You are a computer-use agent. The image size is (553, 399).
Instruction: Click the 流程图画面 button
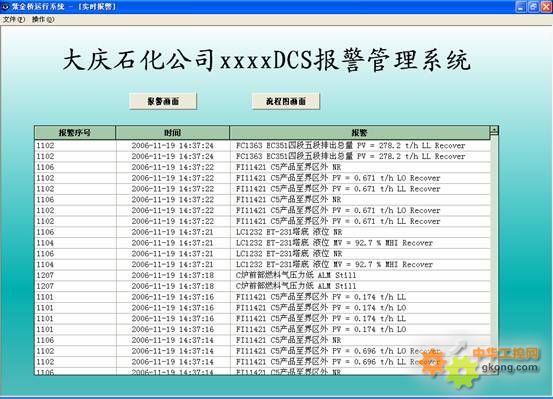coord(286,101)
